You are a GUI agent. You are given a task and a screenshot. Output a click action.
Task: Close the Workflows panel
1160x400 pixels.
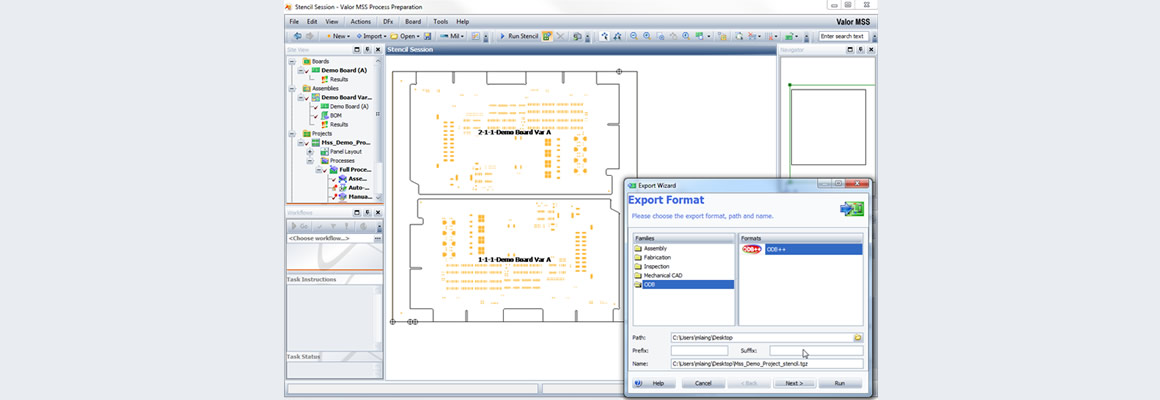(377, 213)
